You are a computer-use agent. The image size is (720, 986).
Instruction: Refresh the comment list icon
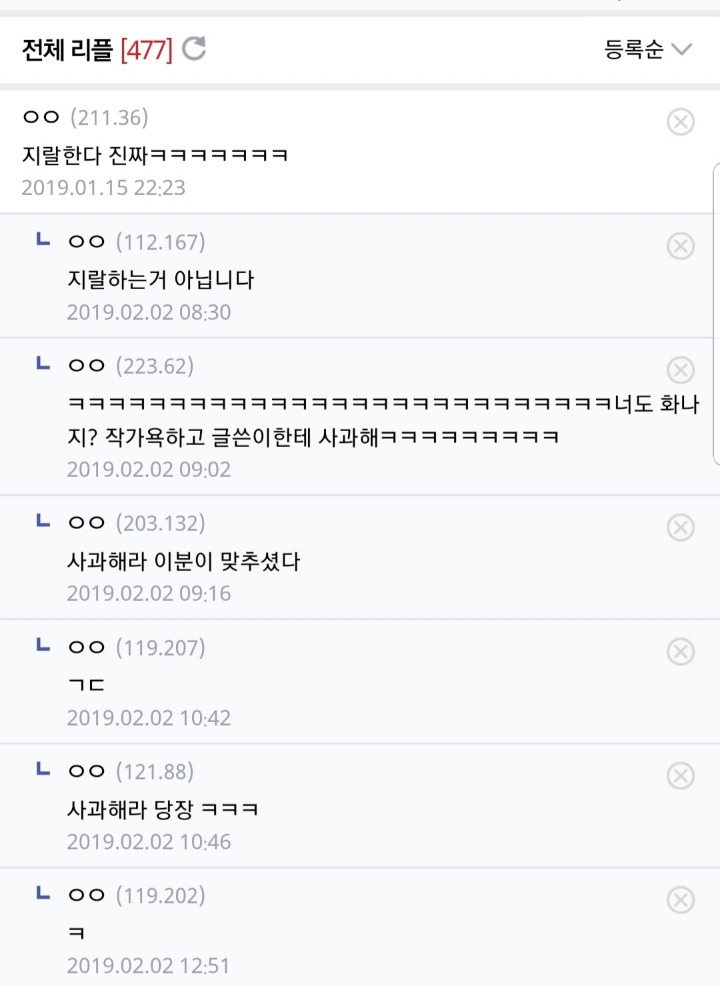point(194,48)
